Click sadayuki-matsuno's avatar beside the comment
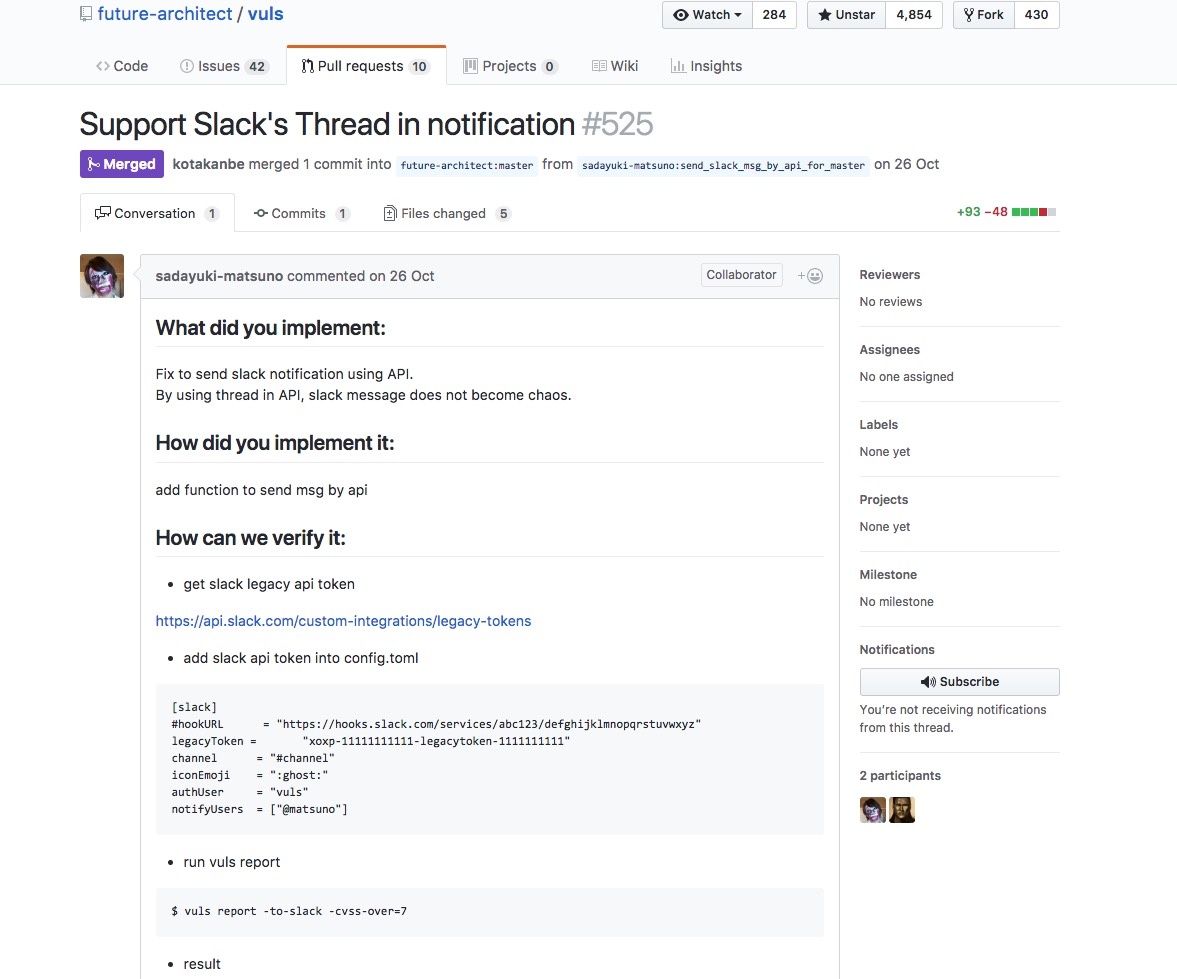 click(102, 276)
